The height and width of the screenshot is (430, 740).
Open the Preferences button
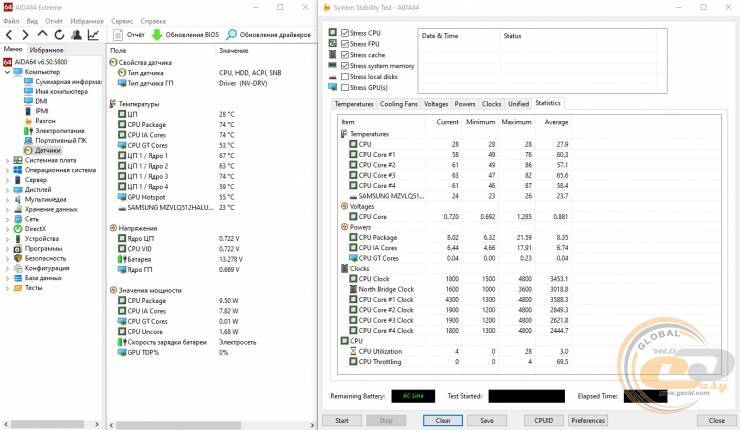588,420
